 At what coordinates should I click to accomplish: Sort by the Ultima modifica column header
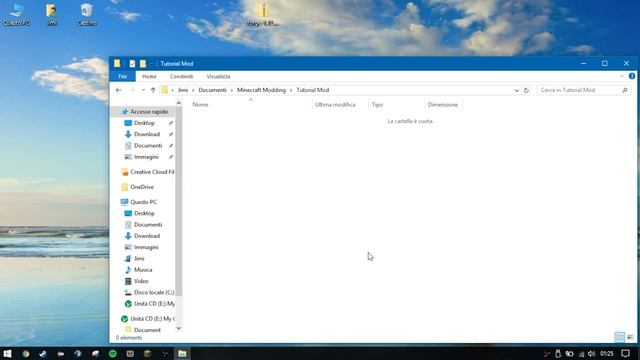[x=340, y=105]
